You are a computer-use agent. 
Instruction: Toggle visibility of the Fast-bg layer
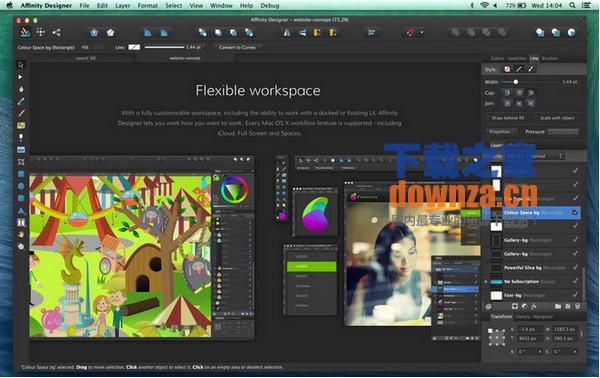pos(575,295)
